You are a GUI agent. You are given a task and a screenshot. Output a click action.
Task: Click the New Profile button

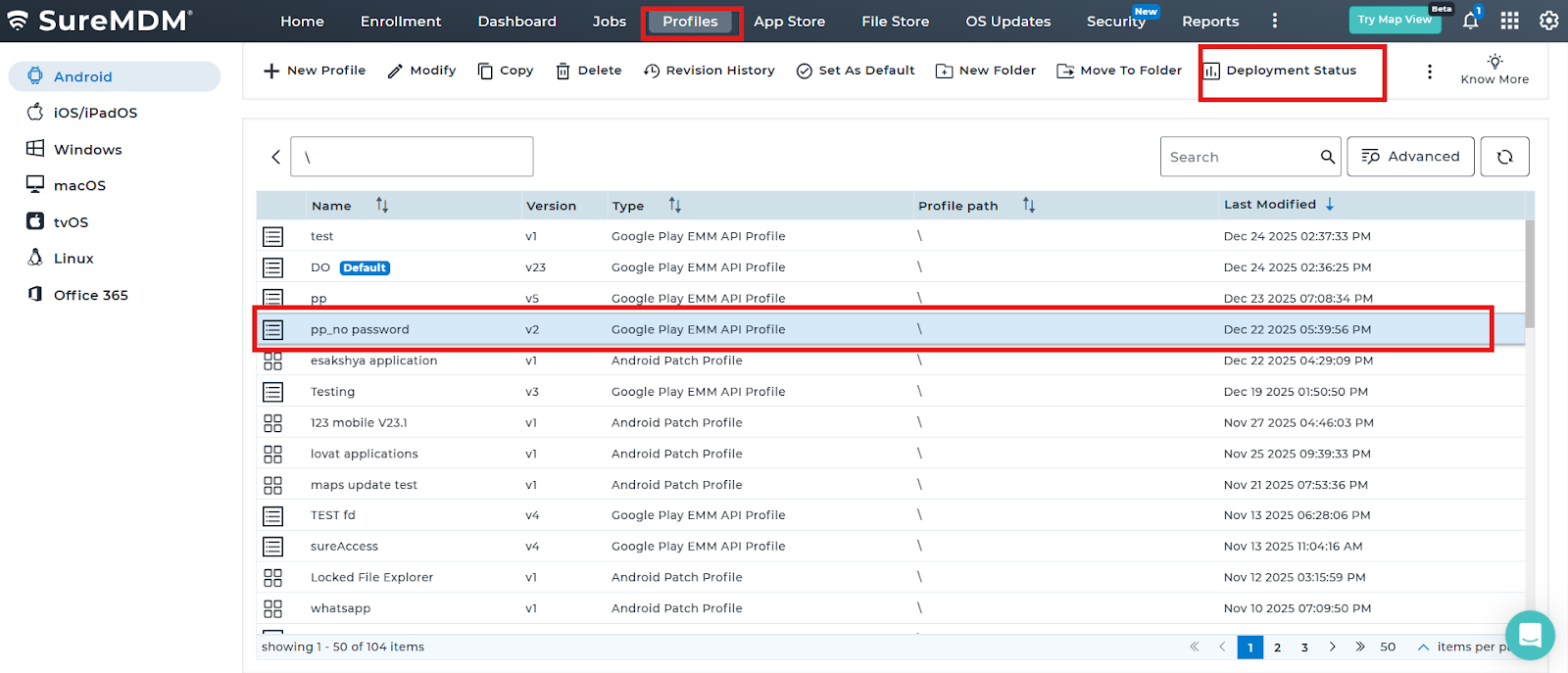315,71
